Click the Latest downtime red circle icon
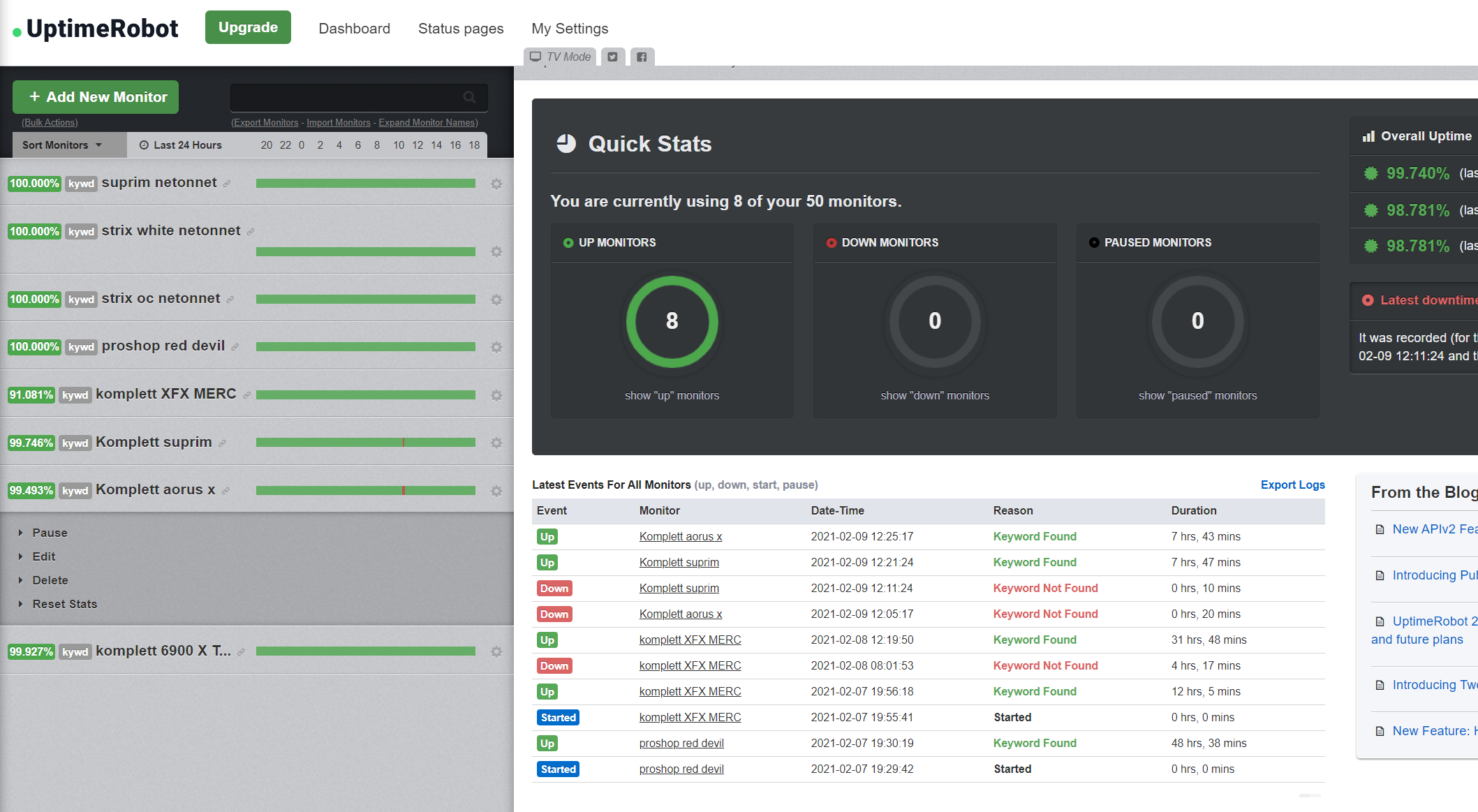 coord(1368,300)
